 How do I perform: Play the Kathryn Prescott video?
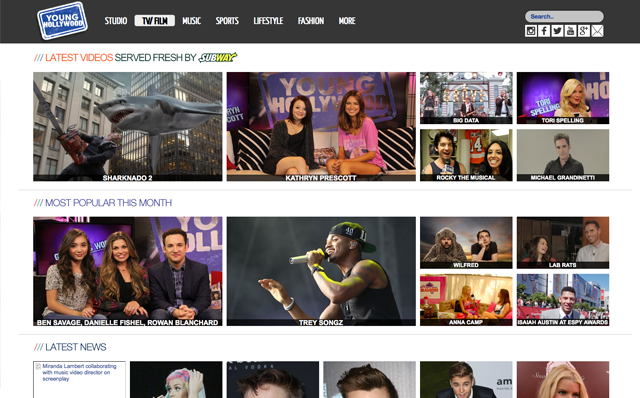point(321,127)
